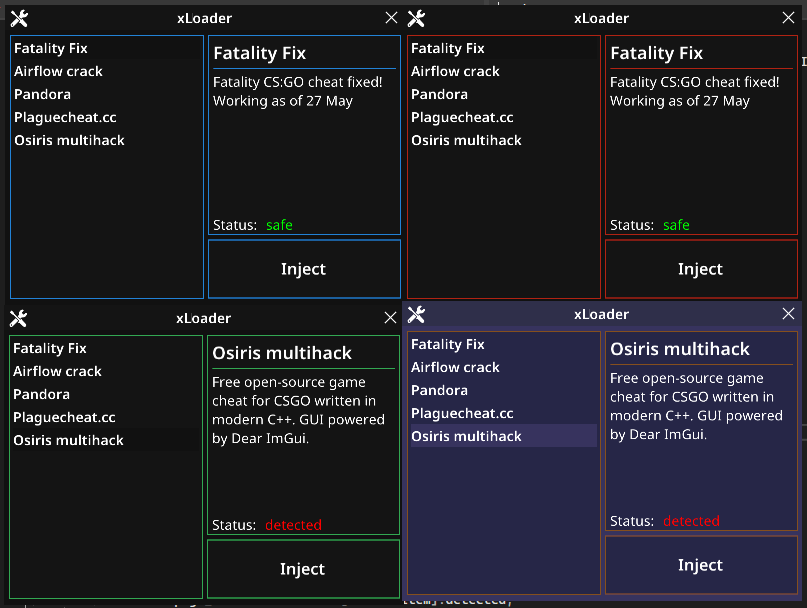
Task: Close the red-bordered xLoader window
Action: click(788, 18)
